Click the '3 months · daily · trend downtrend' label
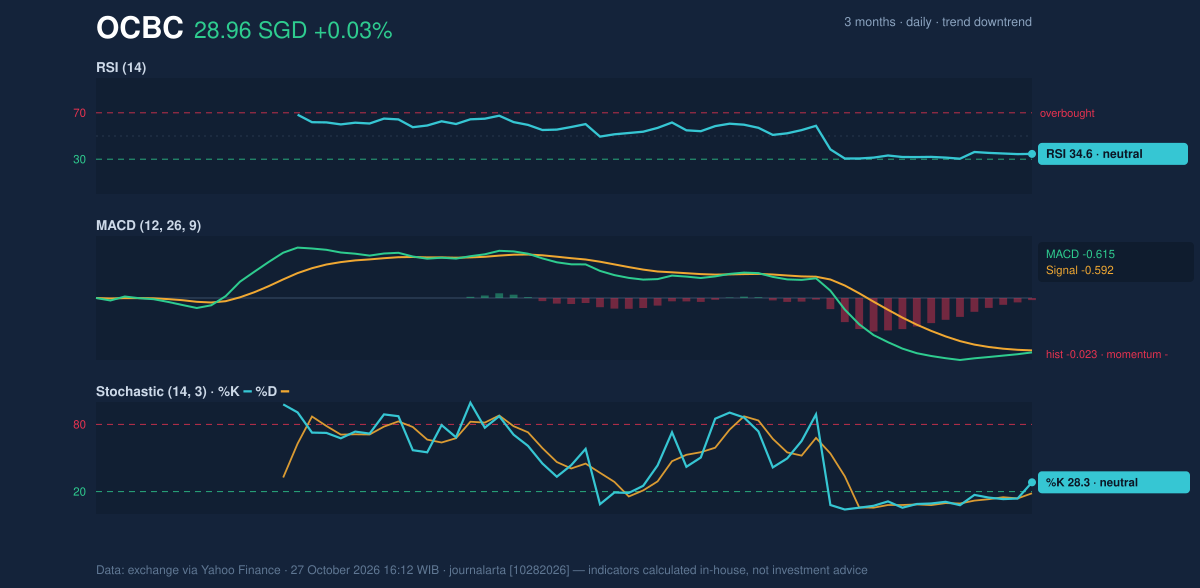Image resolution: width=1200 pixels, height=588 pixels. [x=938, y=22]
